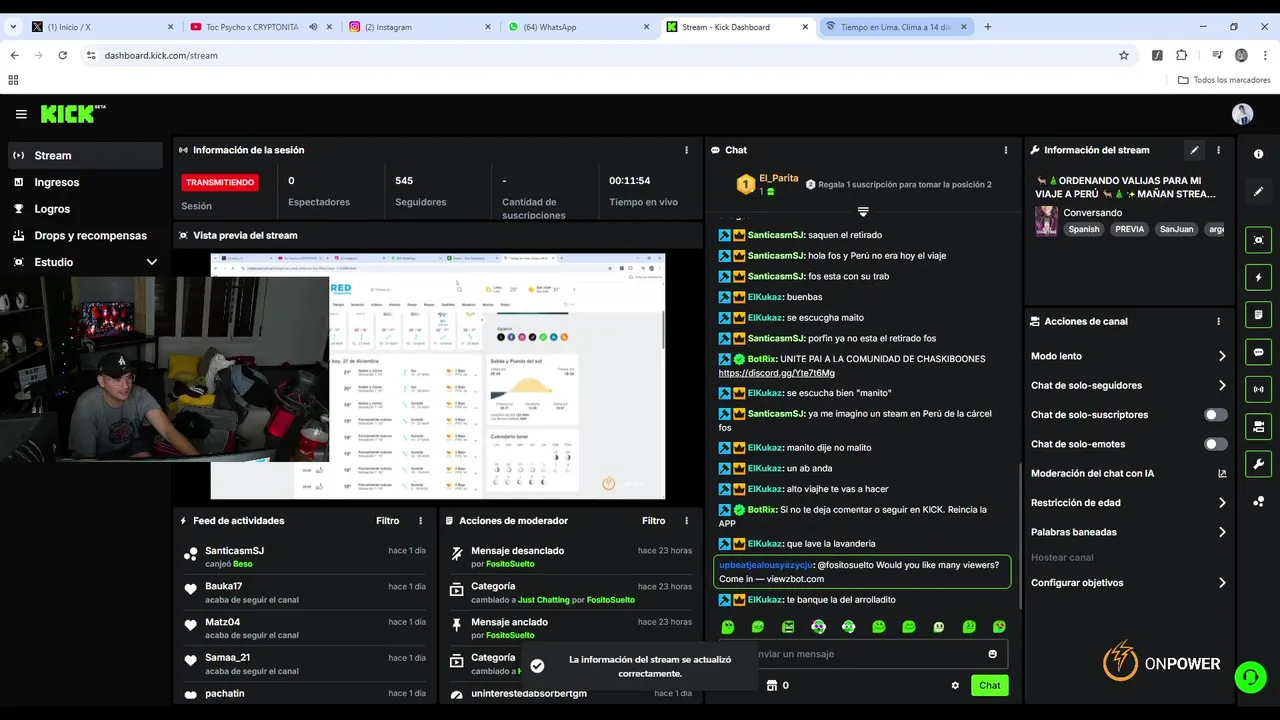
Task: Toggle the lightning activity feed icon
Action: click(x=1258, y=277)
